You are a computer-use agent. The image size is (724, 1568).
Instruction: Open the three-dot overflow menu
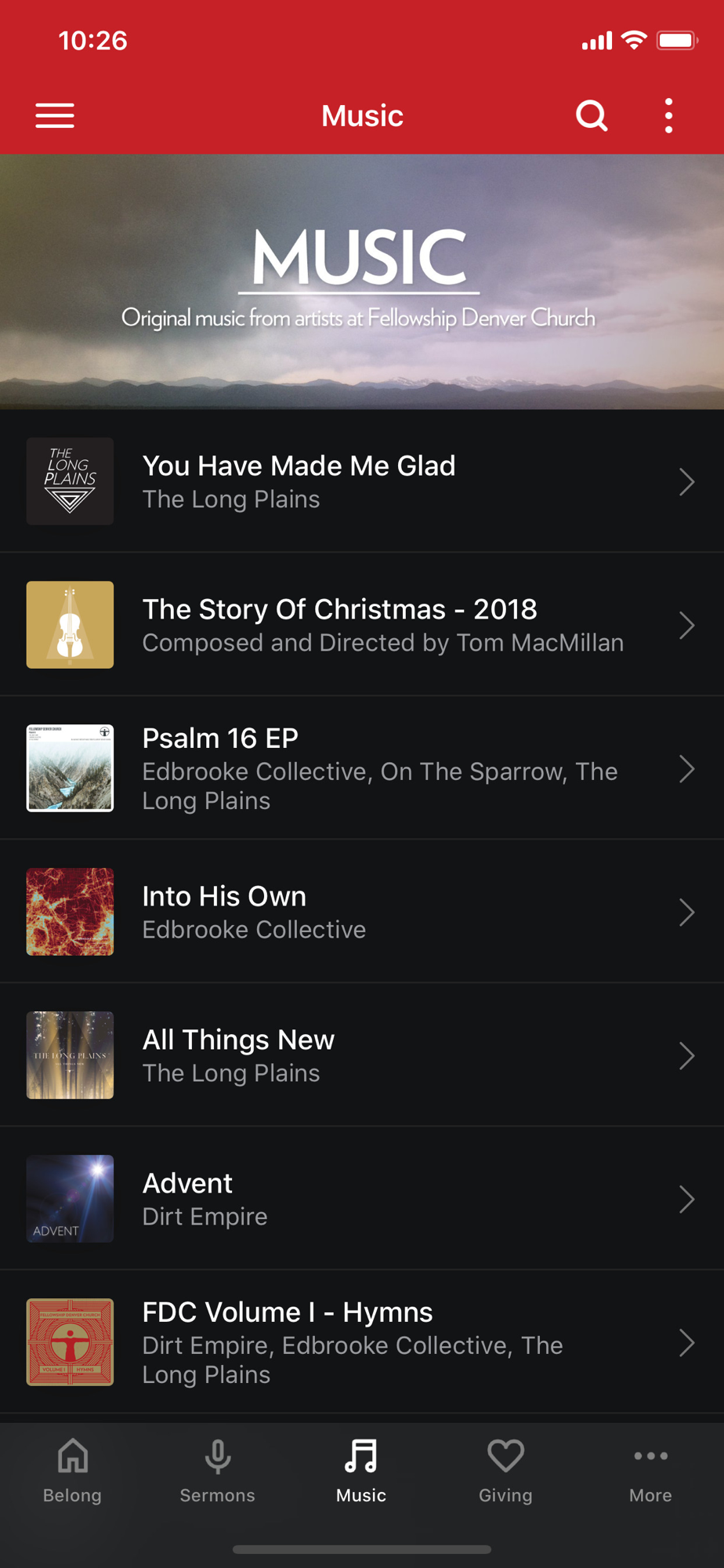point(668,116)
